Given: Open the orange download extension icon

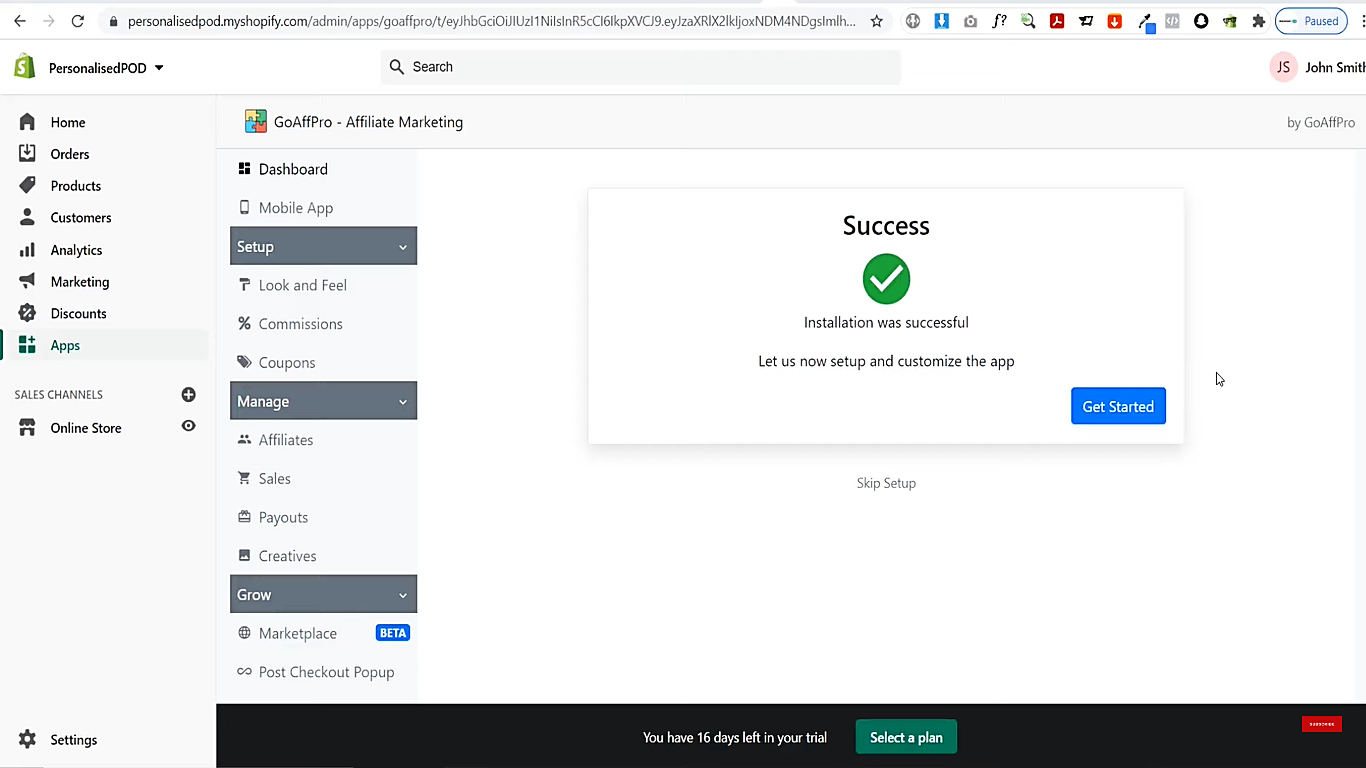Looking at the screenshot, I should (1115, 21).
